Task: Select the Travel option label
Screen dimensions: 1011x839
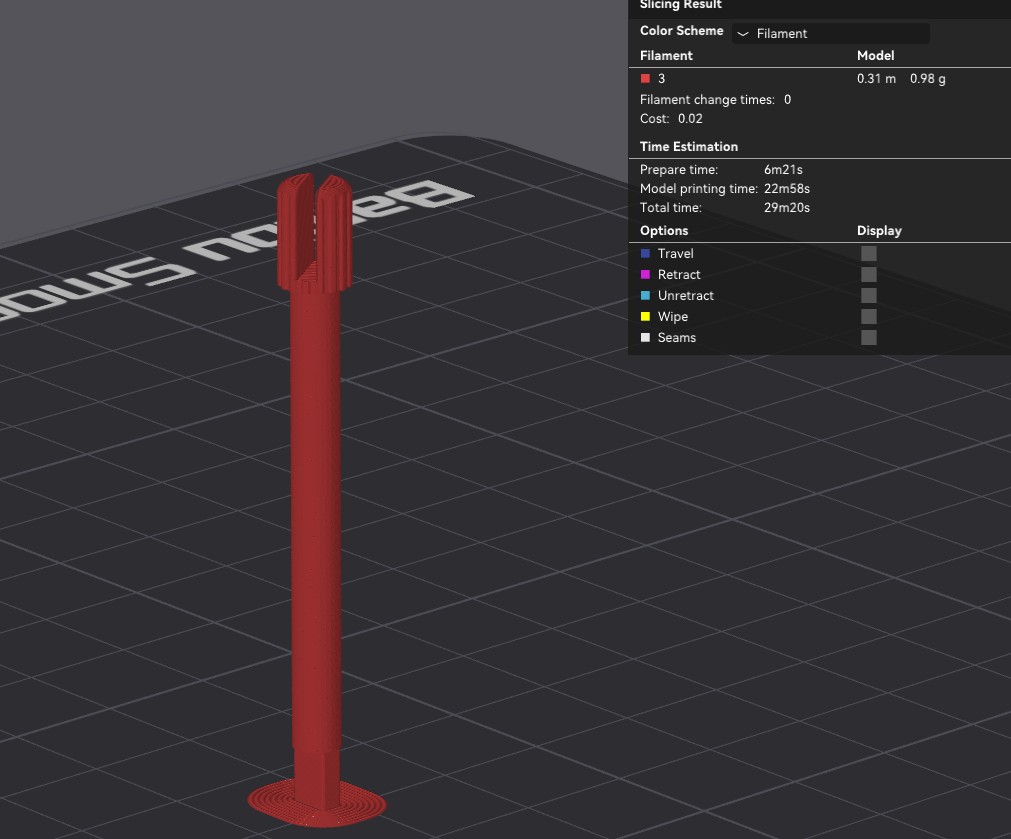Action: point(675,254)
